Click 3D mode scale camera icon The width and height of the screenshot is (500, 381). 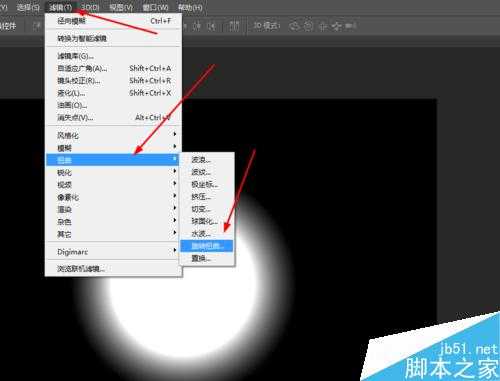350,26
